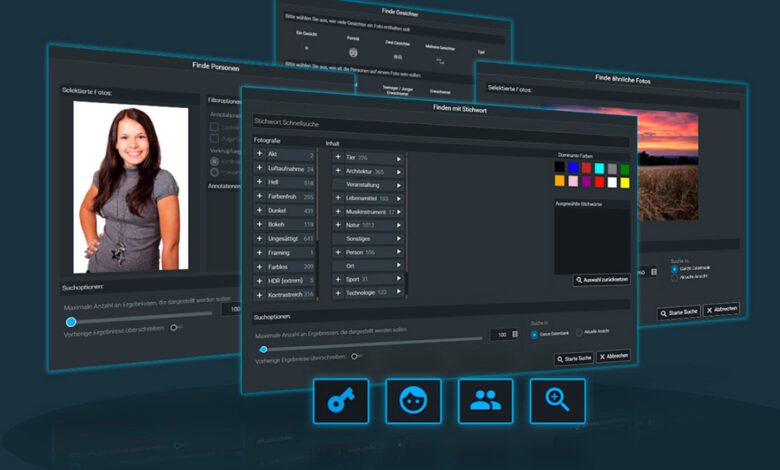Add the Architektur category via its plus
Viewport: 780px width, 470px height.
point(338,171)
